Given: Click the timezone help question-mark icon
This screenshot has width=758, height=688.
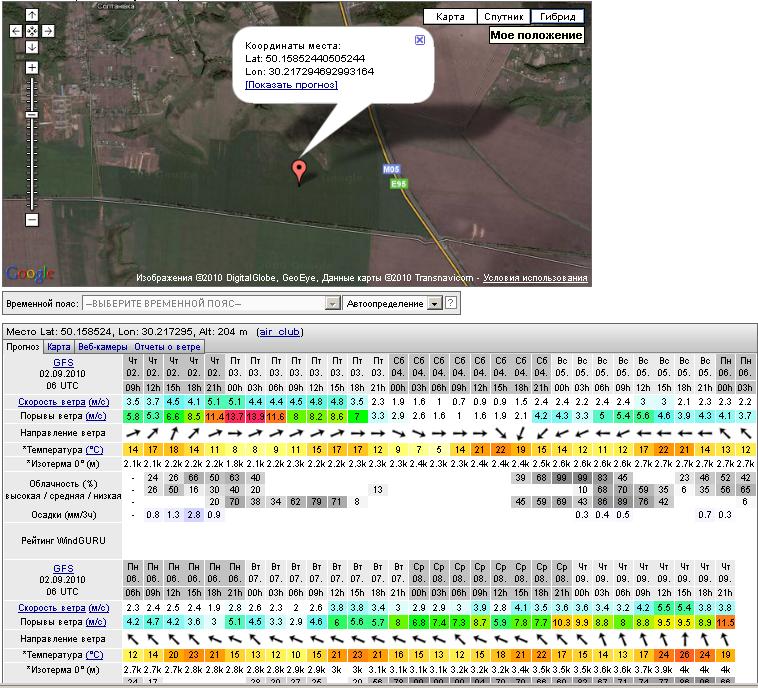Looking at the screenshot, I should click(x=451, y=303).
